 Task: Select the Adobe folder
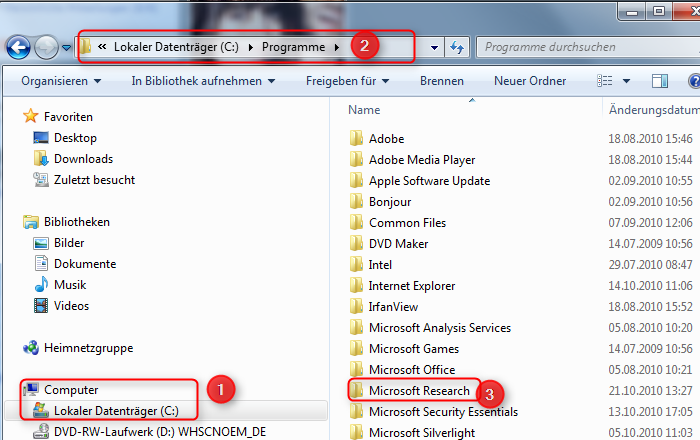pyautogui.click(x=386, y=139)
